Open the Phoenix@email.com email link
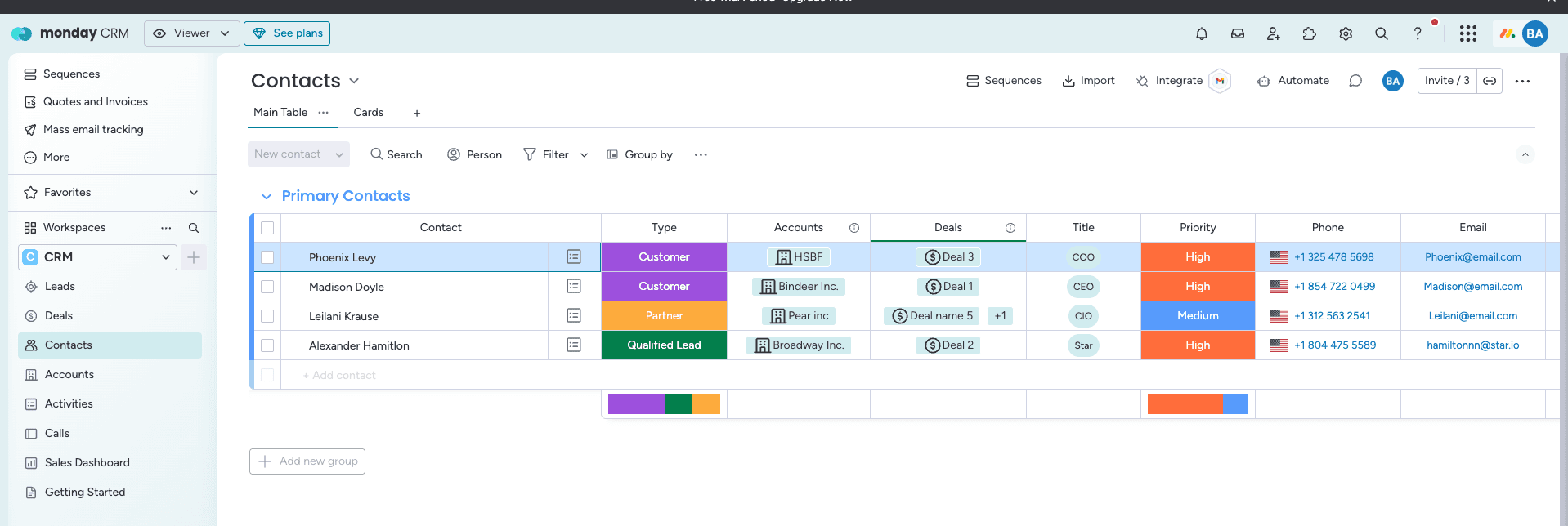The height and width of the screenshot is (526, 1568). [x=1472, y=257]
